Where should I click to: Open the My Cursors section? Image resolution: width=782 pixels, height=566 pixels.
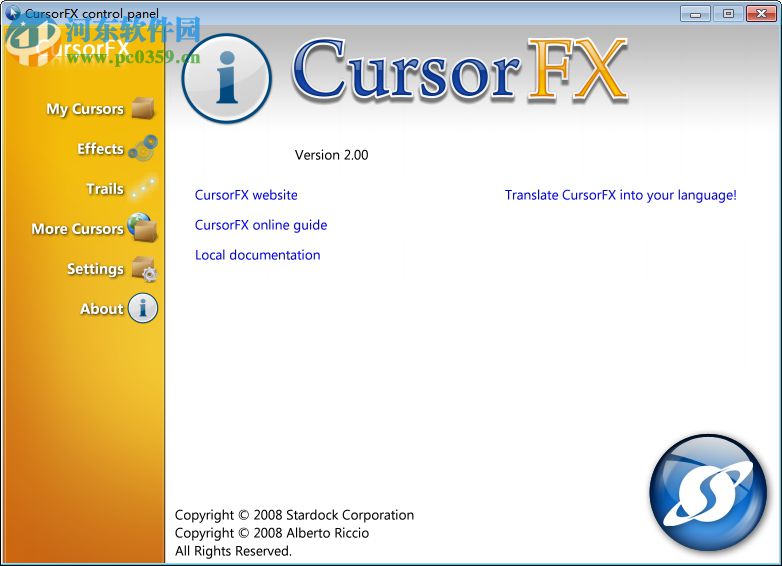[x=85, y=109]
